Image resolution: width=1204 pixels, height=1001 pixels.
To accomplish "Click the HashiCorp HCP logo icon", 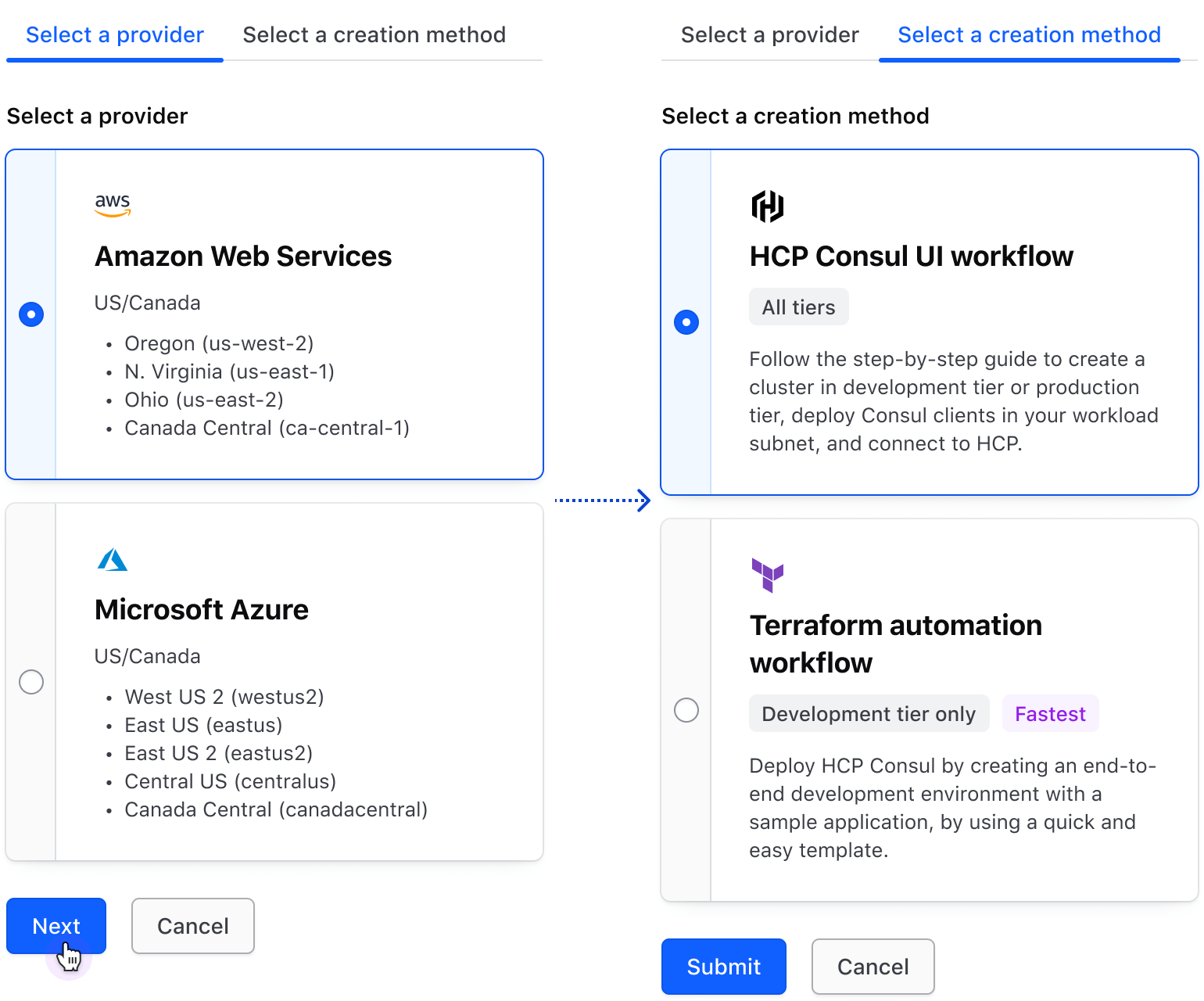I will 767,206.
